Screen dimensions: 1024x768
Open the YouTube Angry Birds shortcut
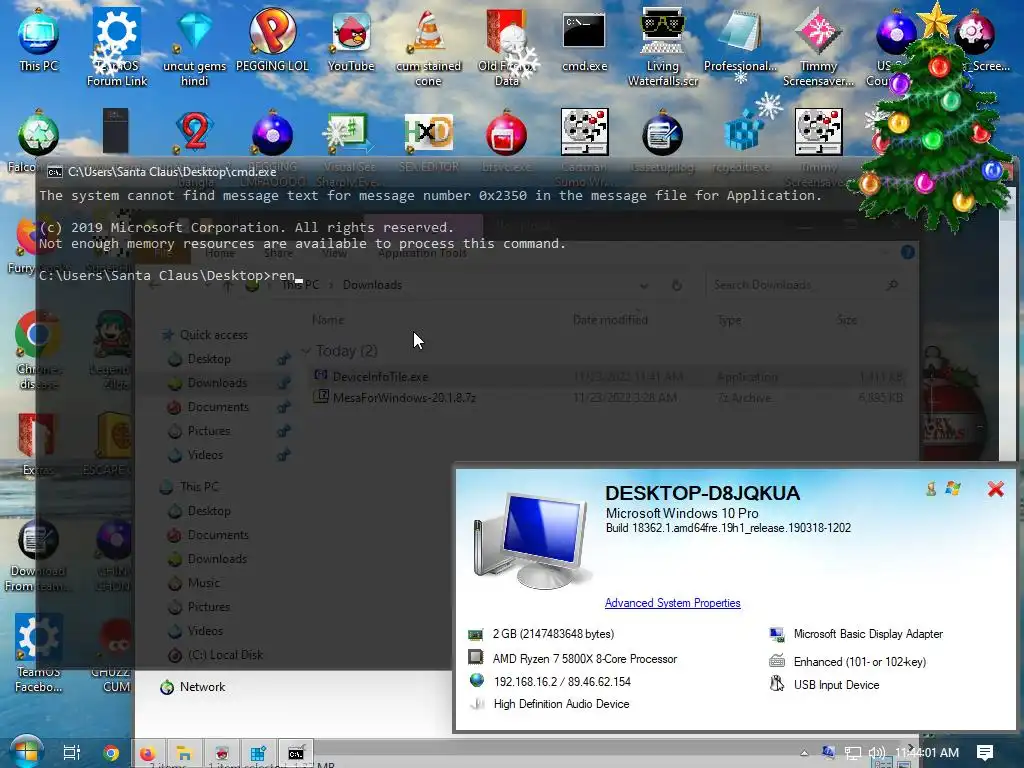[351, 40]
